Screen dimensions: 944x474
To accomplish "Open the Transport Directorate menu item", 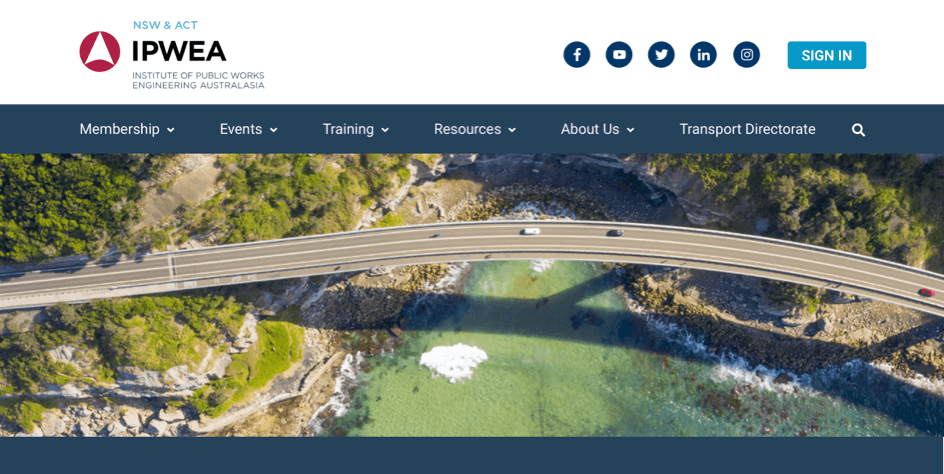I will (x=747, y=129).
